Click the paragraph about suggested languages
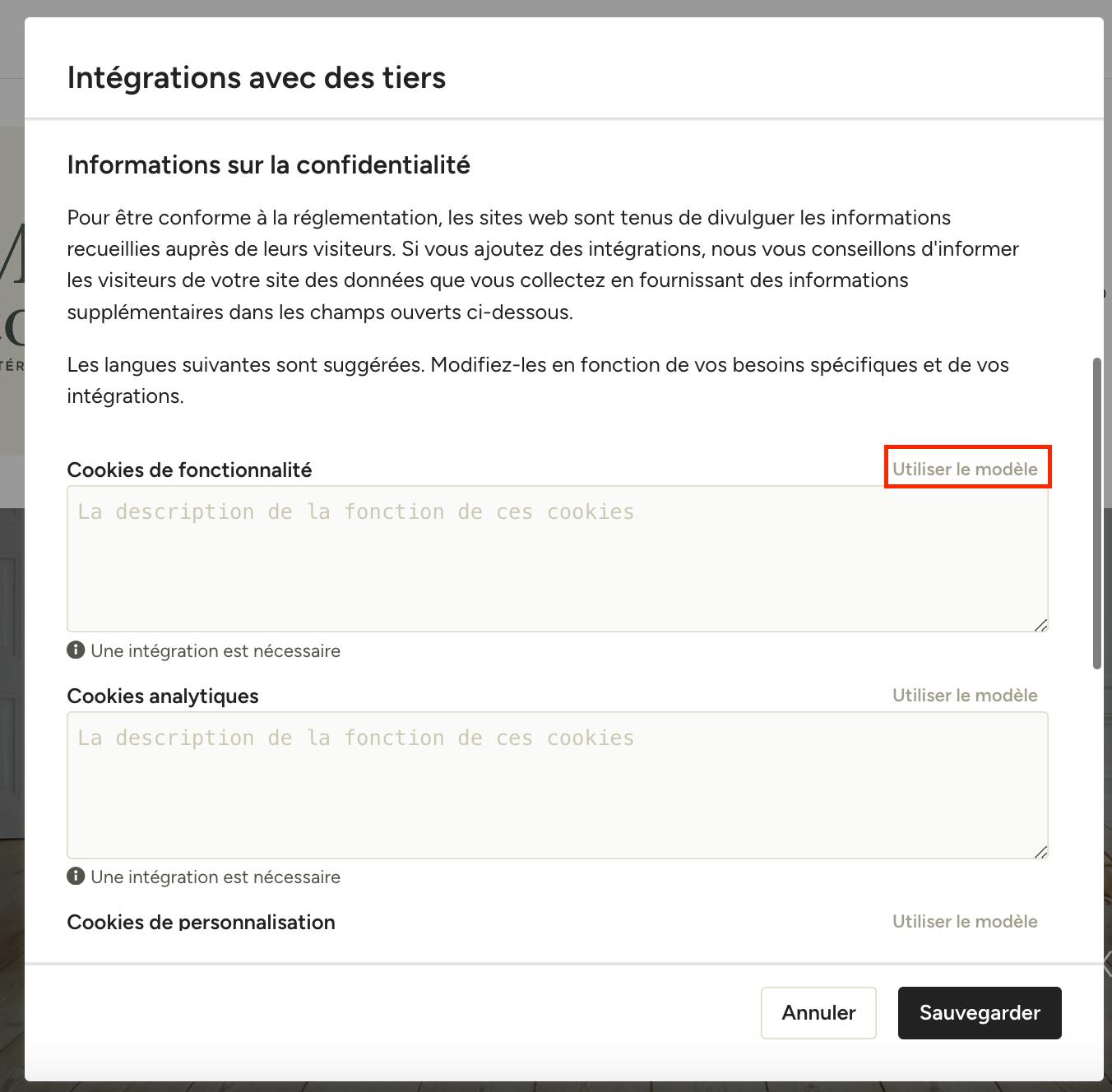Viewport: 1112px width, 1092px height. tap(538, 380)
